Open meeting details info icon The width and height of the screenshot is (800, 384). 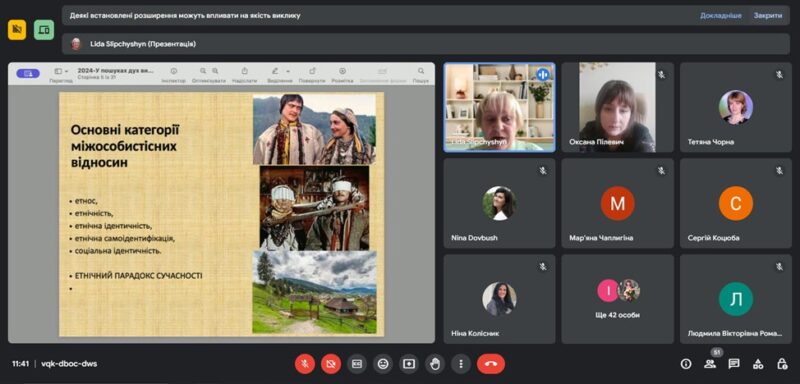click(686, 364)
